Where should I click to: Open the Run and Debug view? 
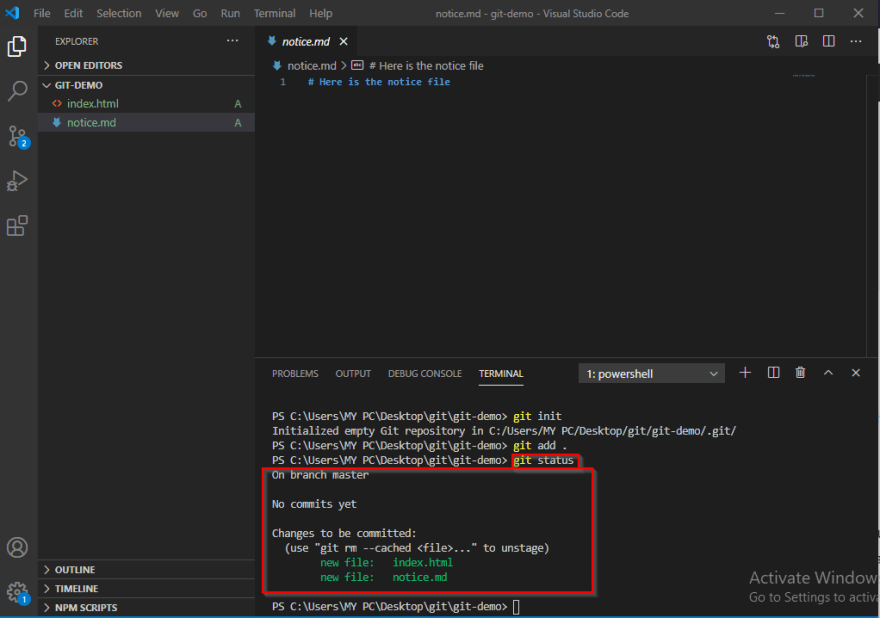(17, 181)
